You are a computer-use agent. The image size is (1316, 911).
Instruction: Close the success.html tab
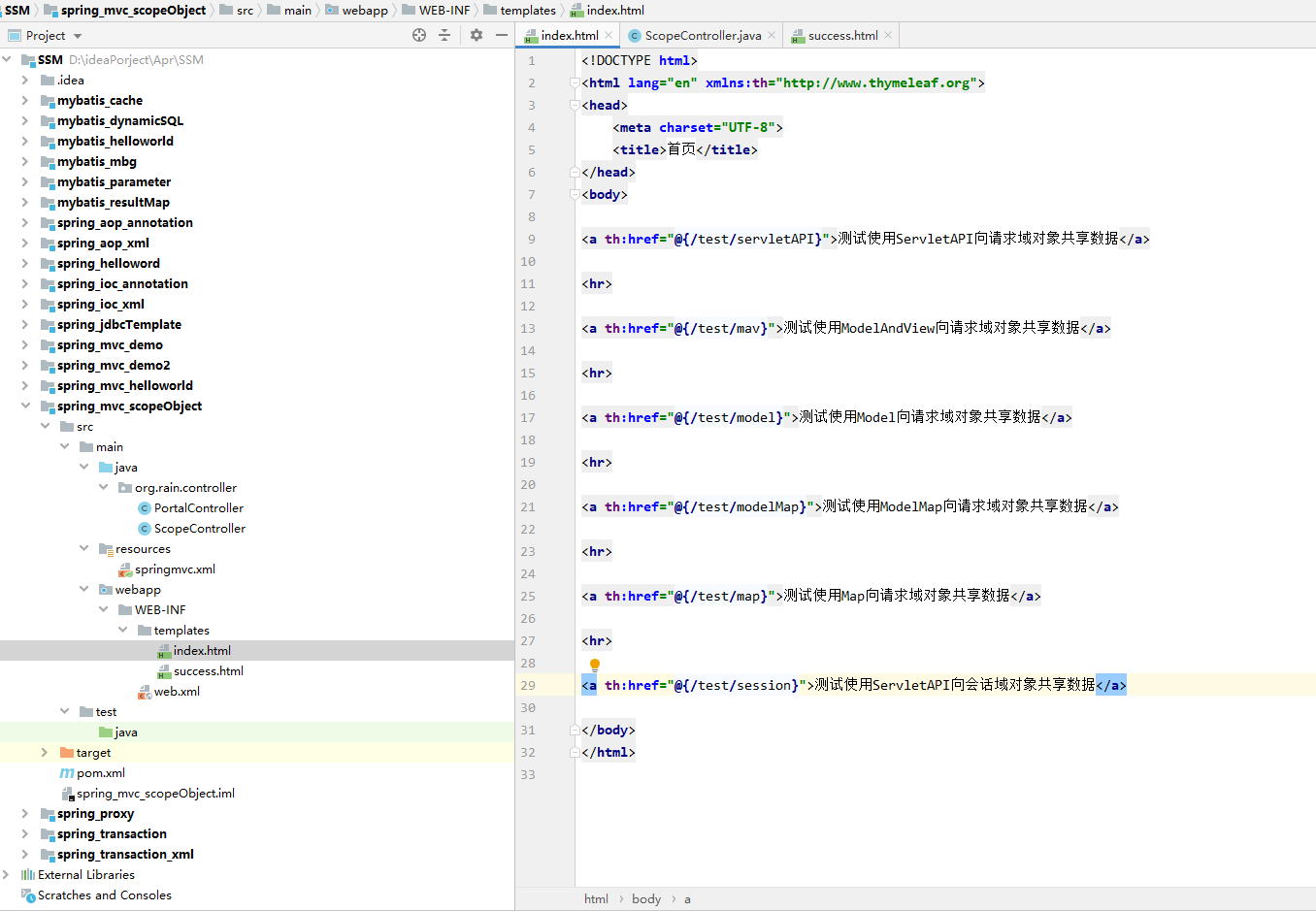point(888,35)
